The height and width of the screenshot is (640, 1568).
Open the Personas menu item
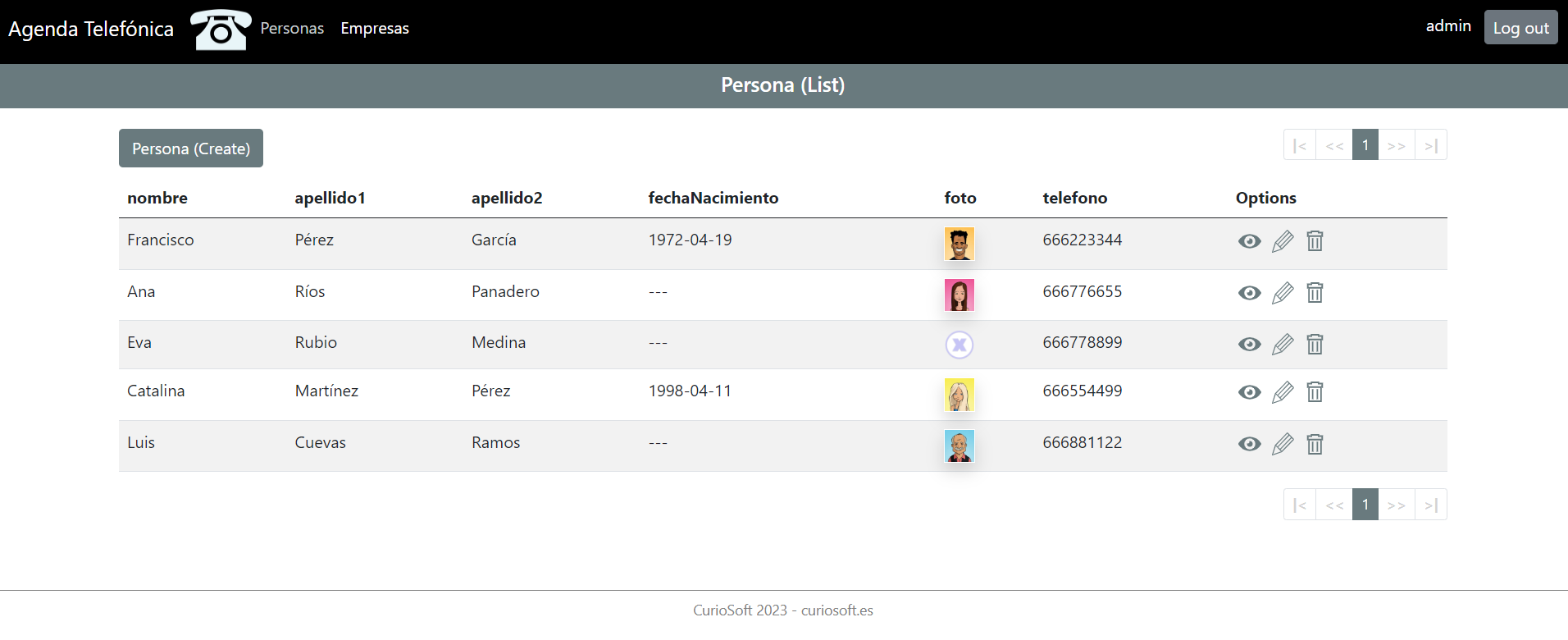coord(292,29)
